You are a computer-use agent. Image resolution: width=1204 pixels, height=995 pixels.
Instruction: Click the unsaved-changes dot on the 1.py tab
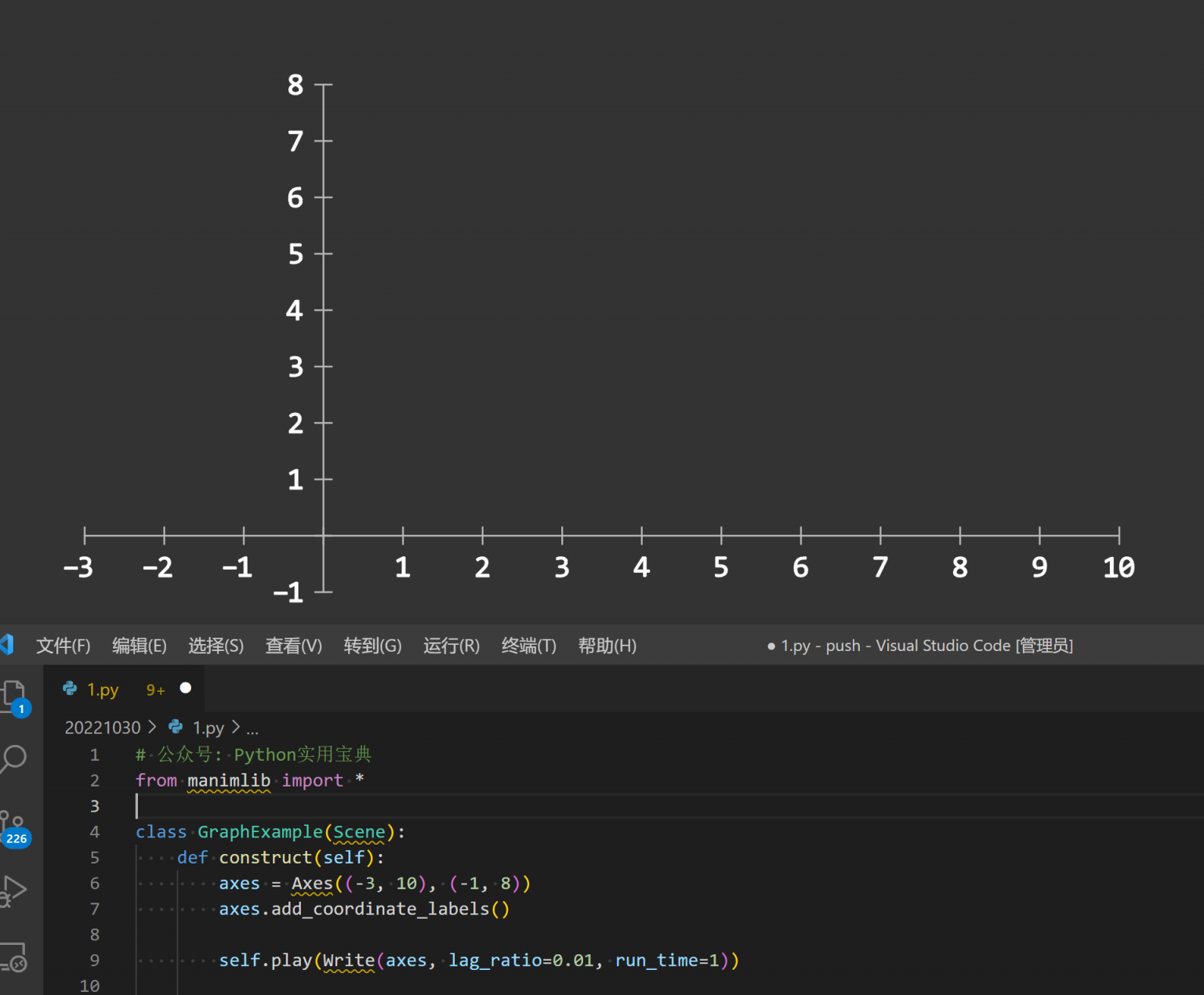tap(185, 688)
